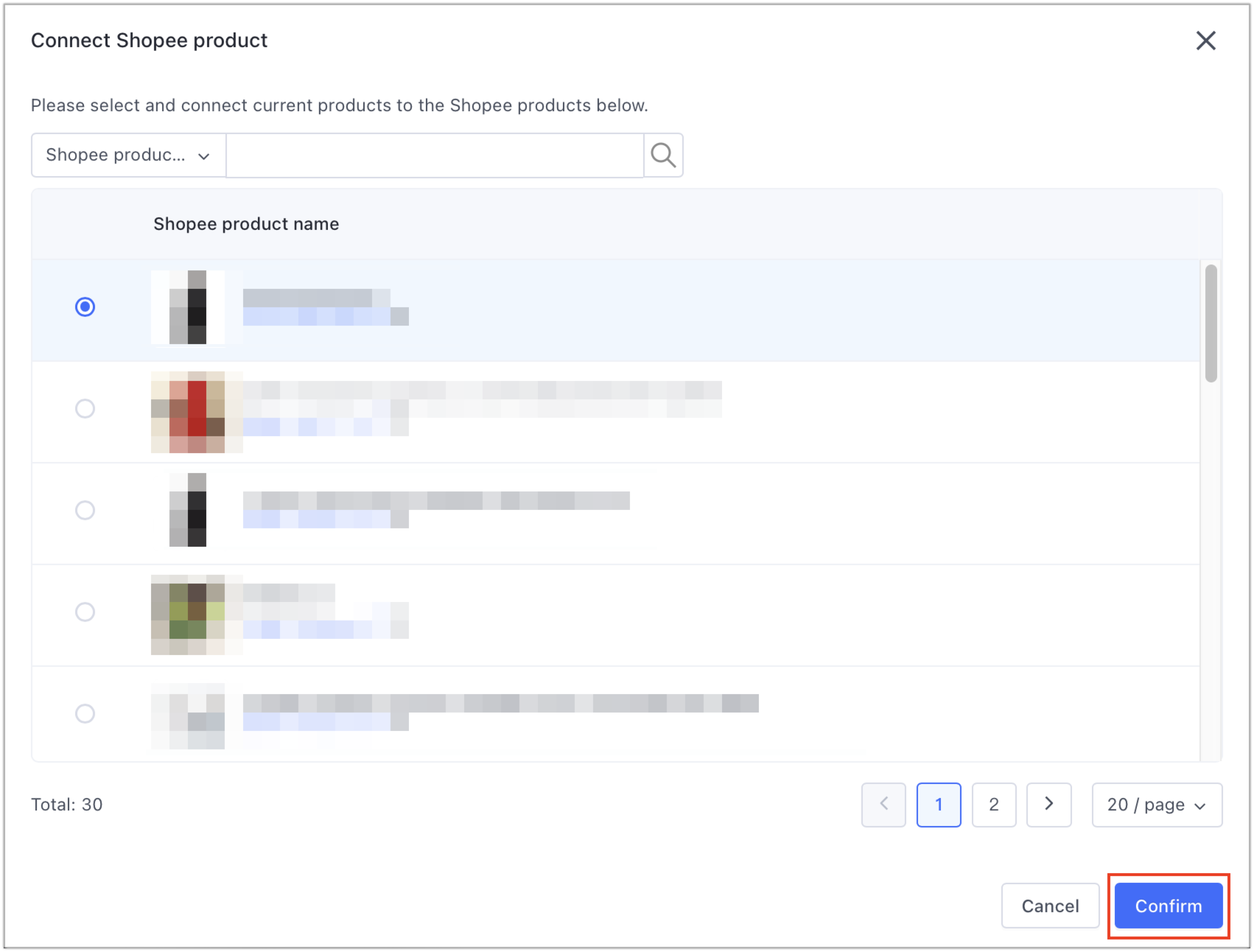Open the Shopee product search-type dropdown
This screenshot has width=1254, height=952.
pyautogui.click(x=129, y=155)
